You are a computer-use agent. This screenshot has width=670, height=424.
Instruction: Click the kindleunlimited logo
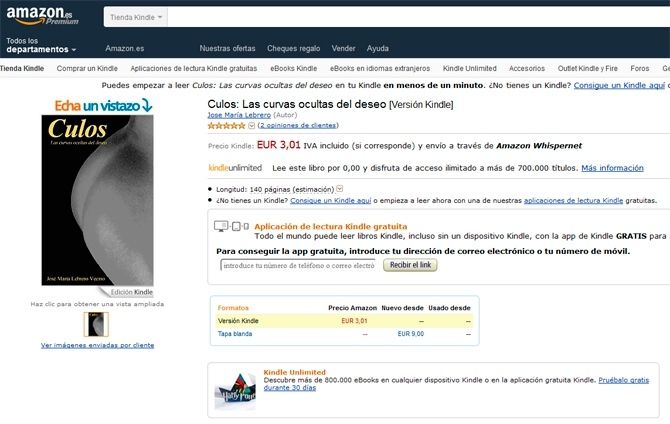point(235,168)
